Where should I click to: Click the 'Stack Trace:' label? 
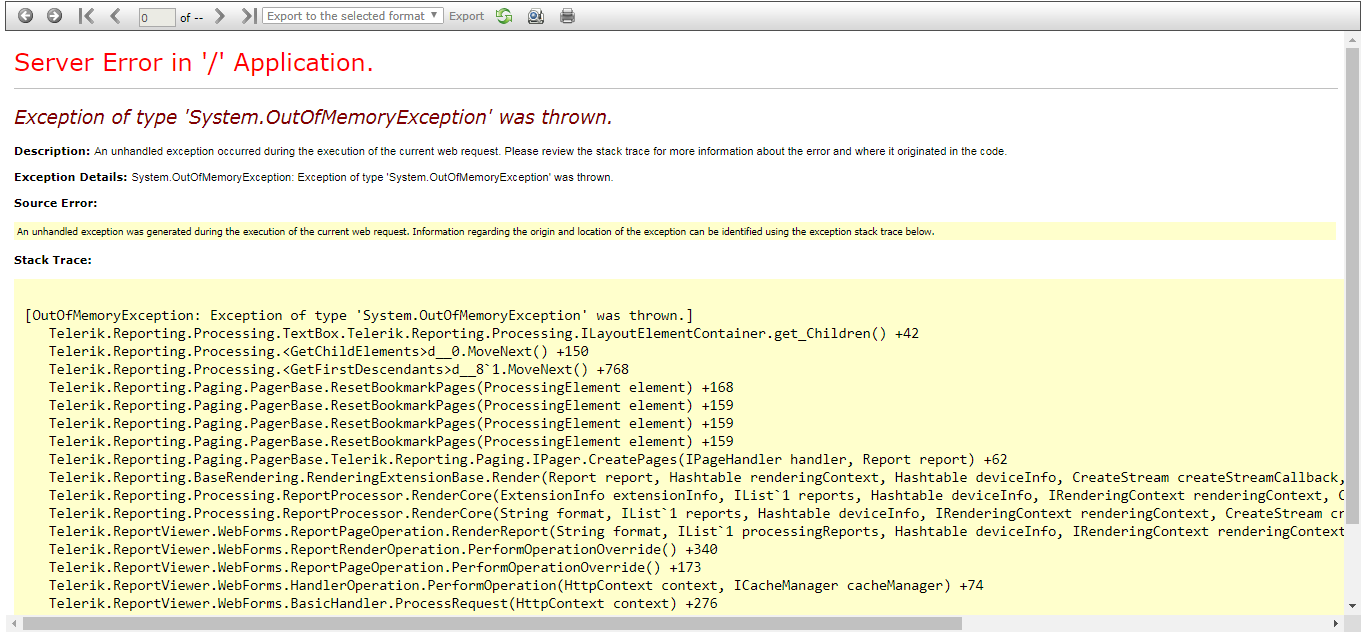[x=53, y=260]
